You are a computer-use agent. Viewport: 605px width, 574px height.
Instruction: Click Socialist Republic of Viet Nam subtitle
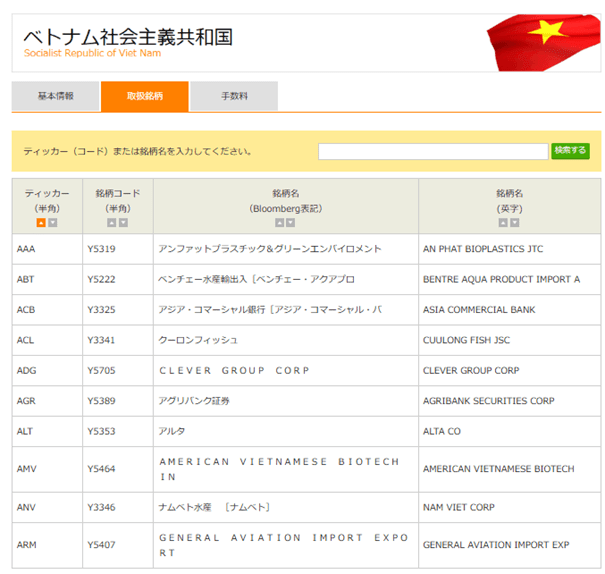[x=92, y=53]
